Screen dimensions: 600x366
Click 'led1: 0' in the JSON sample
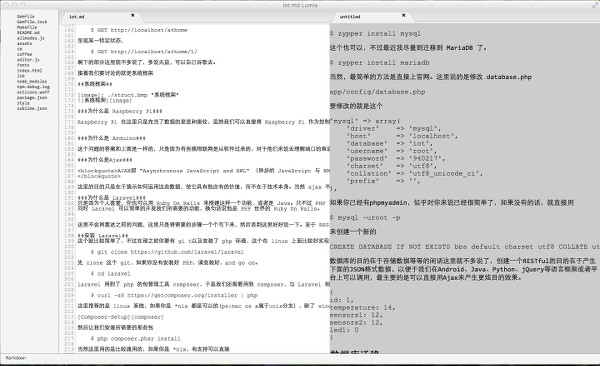pos(344,330)
